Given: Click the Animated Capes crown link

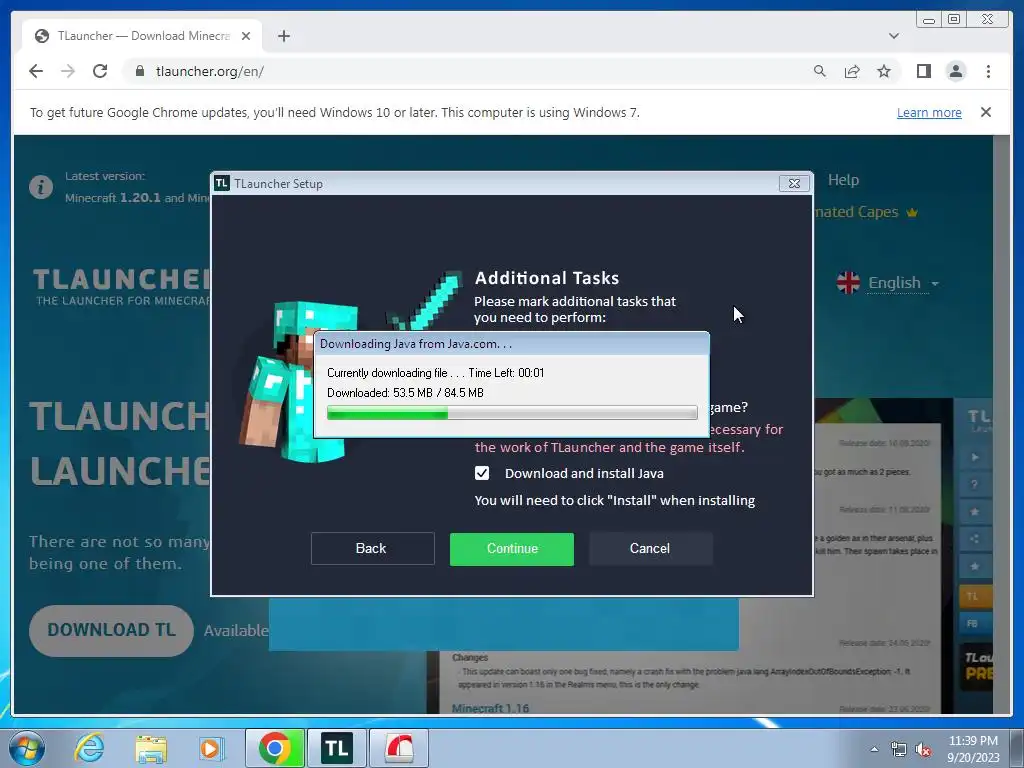Looking at the screenshot, I should click(x=866, y=212).
